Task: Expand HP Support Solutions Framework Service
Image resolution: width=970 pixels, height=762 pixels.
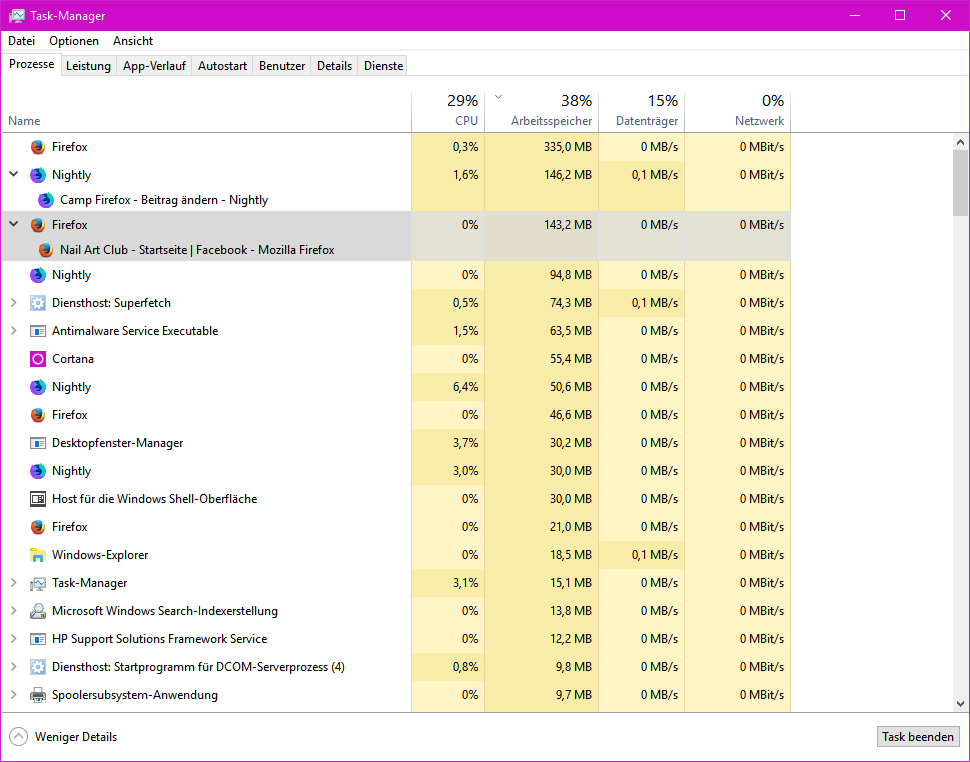Action: 14,639
